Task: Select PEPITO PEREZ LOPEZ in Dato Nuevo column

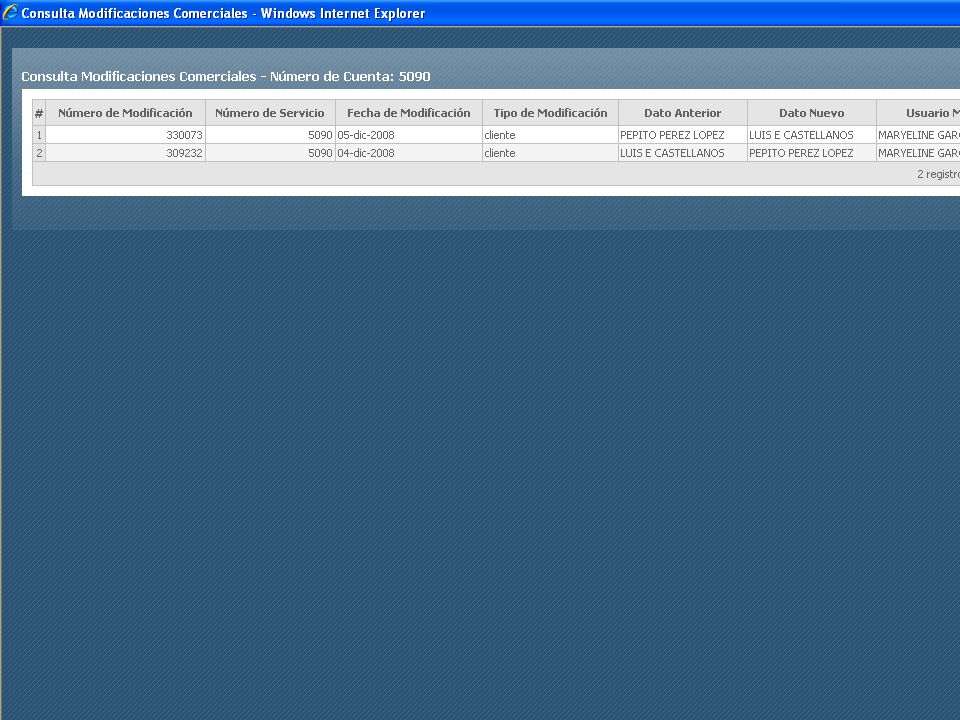Action: [x=812, y=153]
